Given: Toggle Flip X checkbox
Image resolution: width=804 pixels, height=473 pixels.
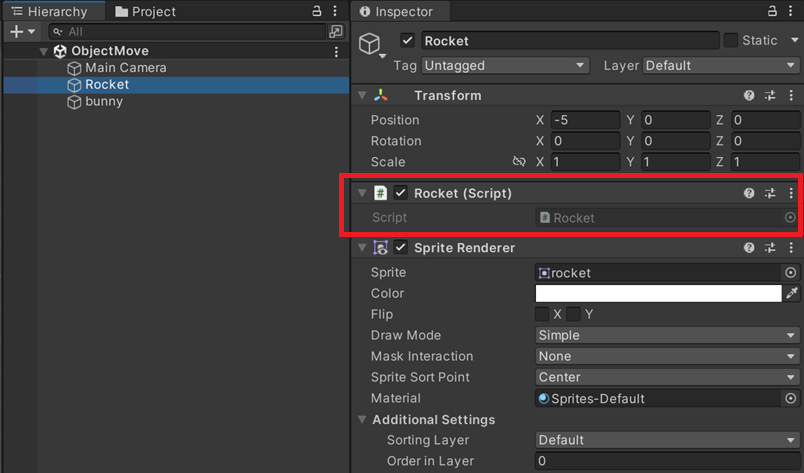Looking at the screenshot, I should 543,314.
